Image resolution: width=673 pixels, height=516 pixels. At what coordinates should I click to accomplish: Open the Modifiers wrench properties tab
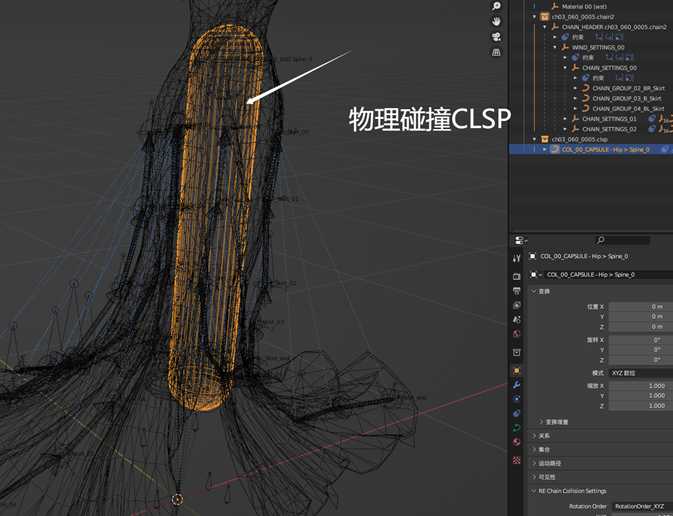point(516,384)
